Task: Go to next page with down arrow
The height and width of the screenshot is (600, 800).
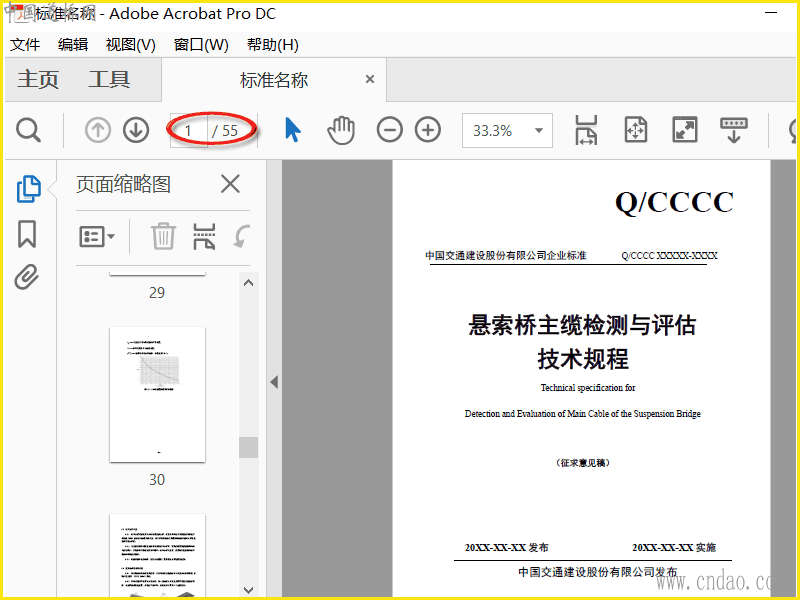Action: coord(136,130)
